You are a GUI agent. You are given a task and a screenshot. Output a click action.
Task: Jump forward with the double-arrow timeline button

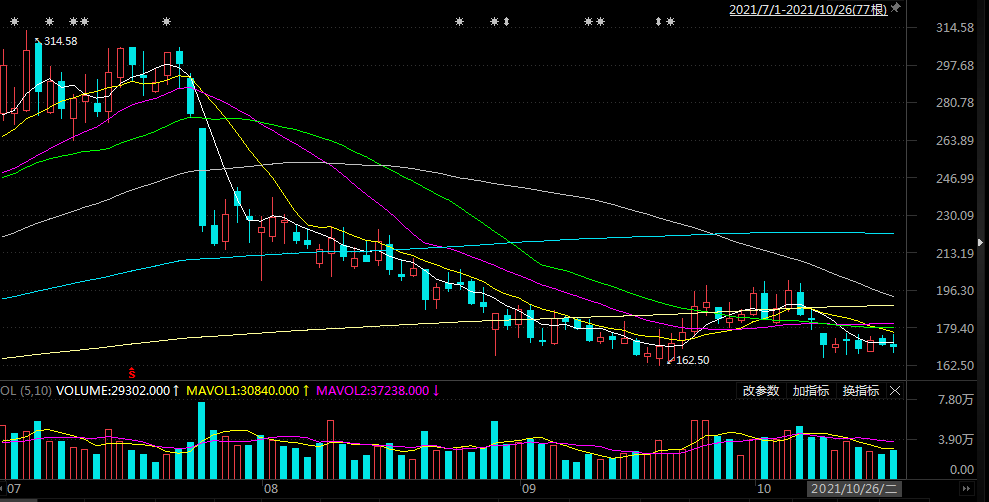(966, 488)
